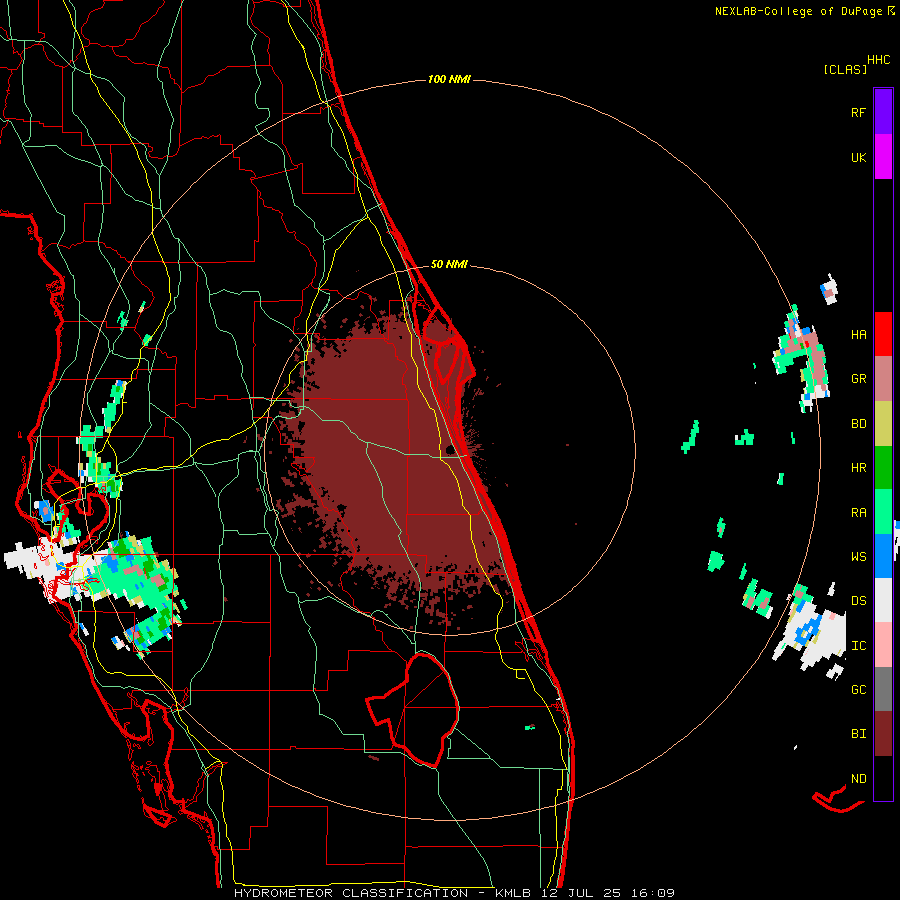Image resolution: width=900 pixels, height=900 pixels.
Task: Click the ND black legend swatch
Action: (883, 778)
